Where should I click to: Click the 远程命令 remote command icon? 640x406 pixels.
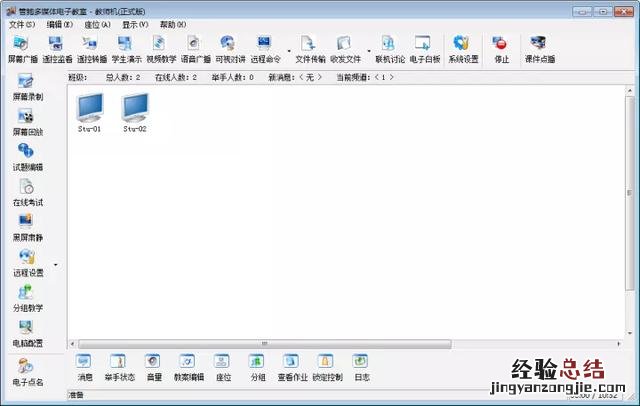tap(265, 49)
